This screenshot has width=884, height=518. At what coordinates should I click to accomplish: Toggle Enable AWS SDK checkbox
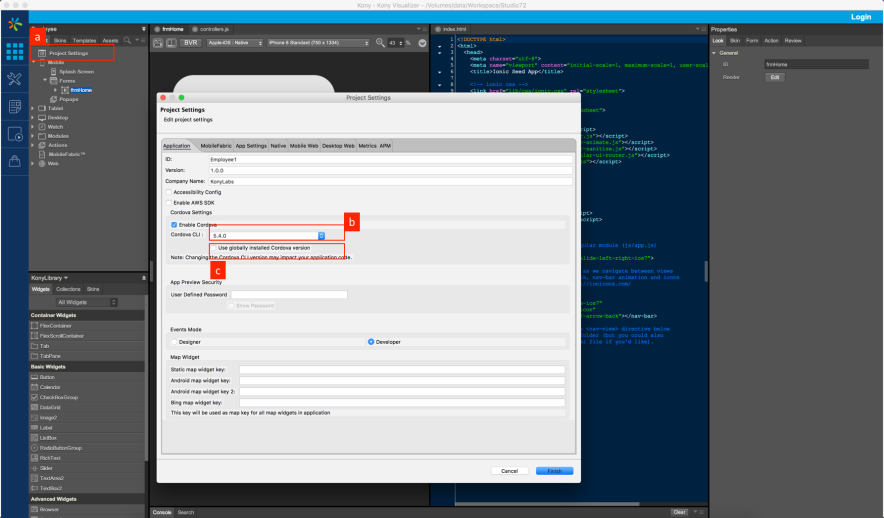pyautogui.click(x=169, y=203)
